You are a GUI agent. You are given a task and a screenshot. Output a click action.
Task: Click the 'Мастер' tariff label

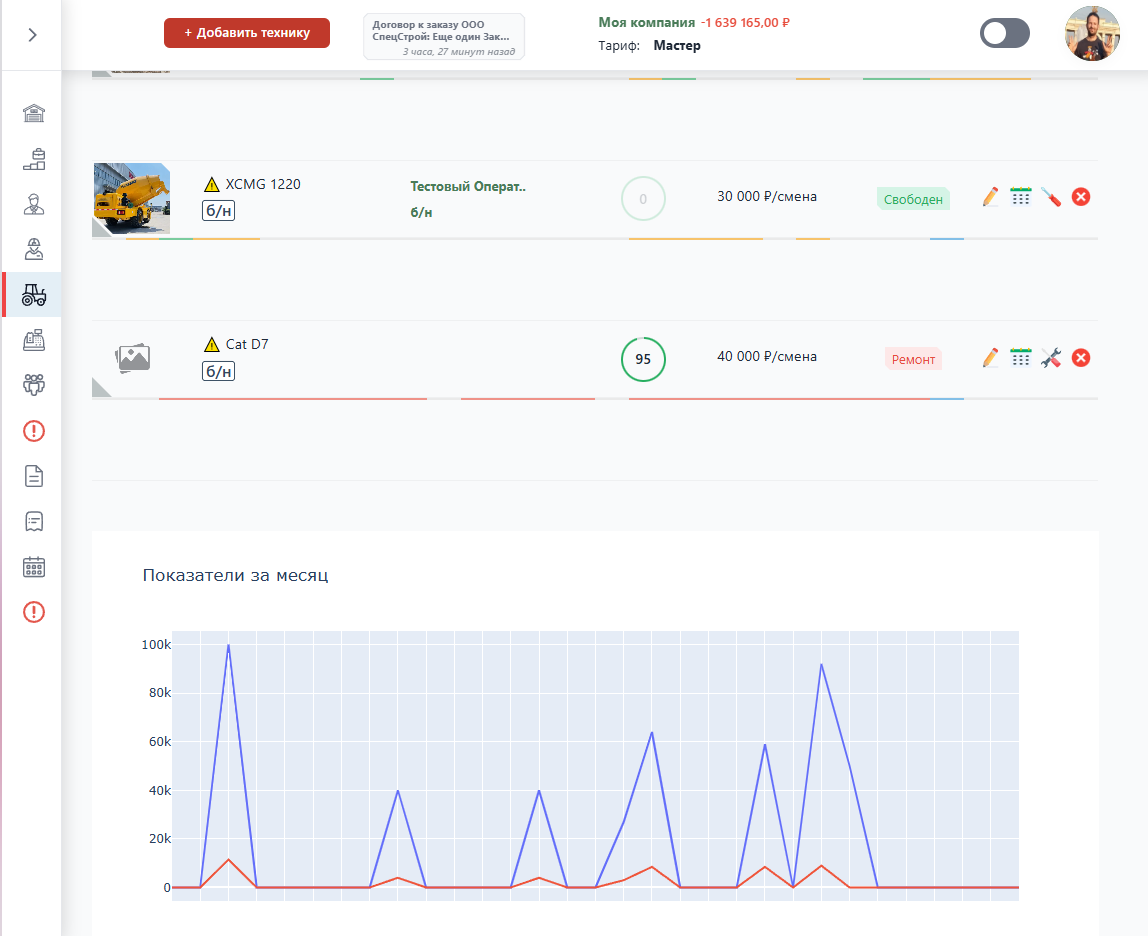point(676,45)
